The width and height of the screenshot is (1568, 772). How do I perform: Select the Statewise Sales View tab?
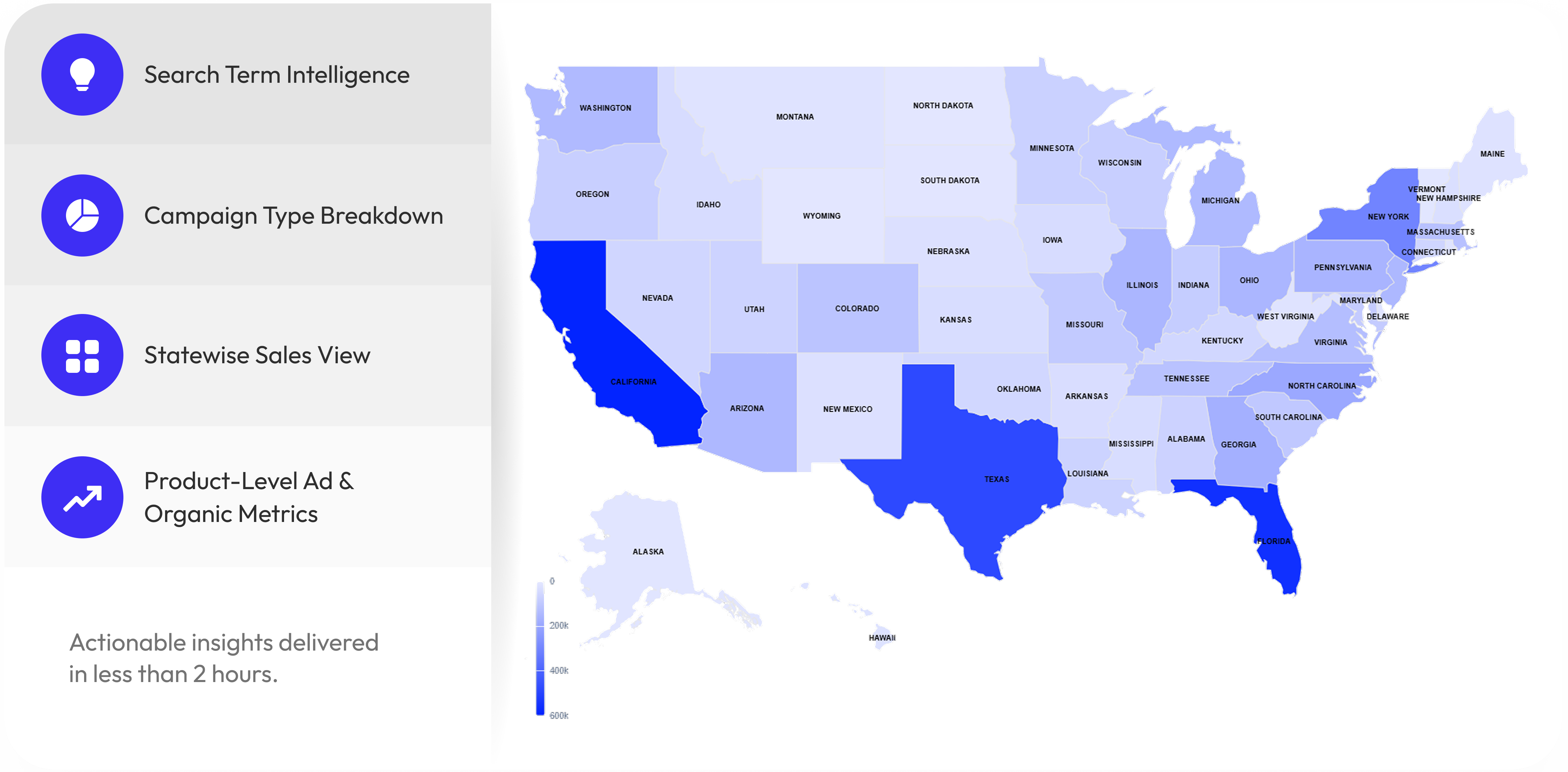(257, 356)
